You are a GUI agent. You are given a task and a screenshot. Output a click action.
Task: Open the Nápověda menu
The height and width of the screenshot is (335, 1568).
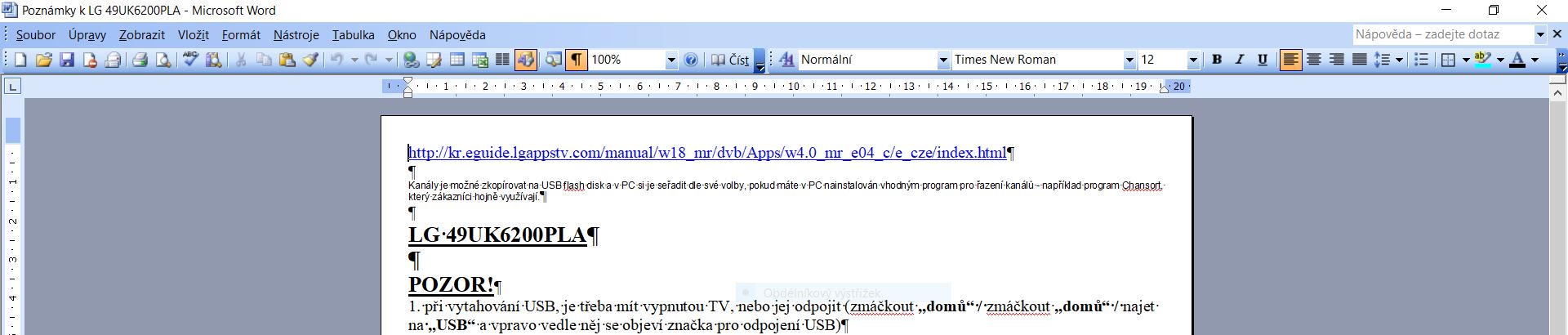coord(457,35)
